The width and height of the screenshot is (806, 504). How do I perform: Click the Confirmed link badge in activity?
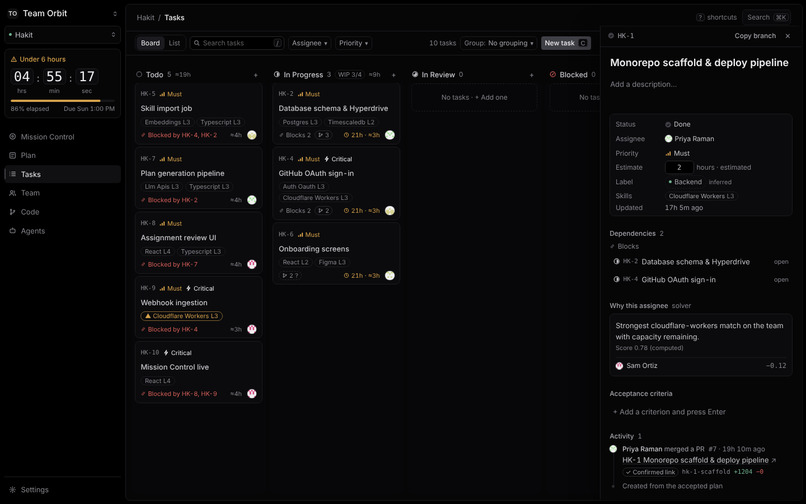pos(650,472)
